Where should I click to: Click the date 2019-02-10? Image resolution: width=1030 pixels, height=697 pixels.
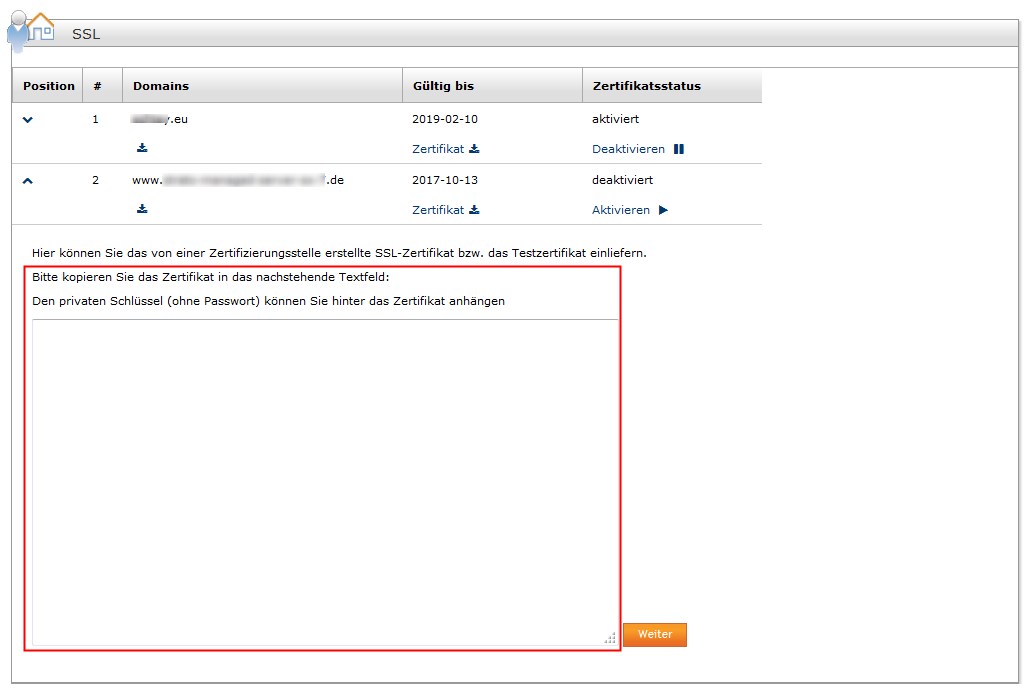pyautogui.click(x=445, y=120)
